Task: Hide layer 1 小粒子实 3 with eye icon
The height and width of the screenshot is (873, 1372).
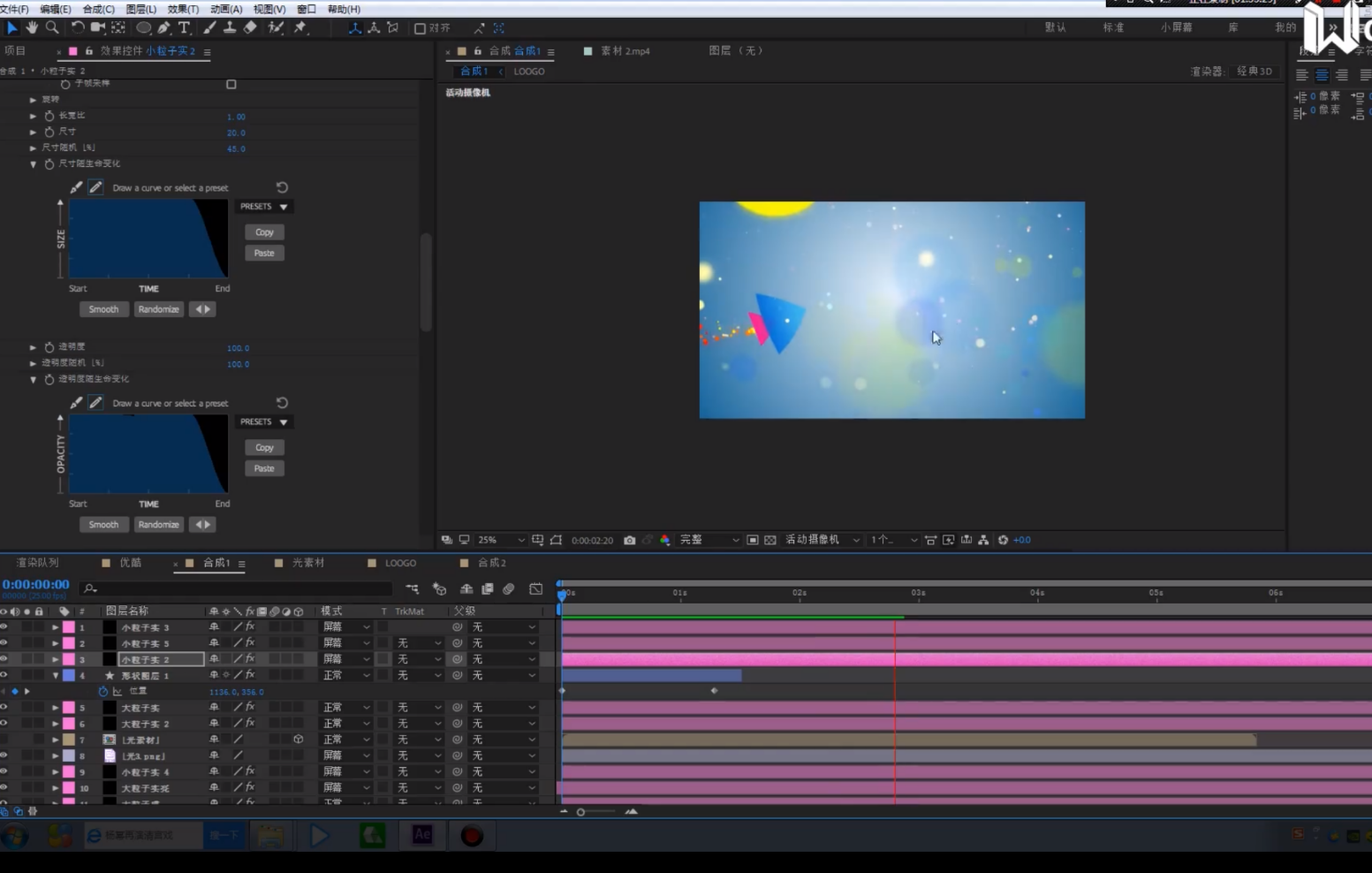Action: [4, 626]
